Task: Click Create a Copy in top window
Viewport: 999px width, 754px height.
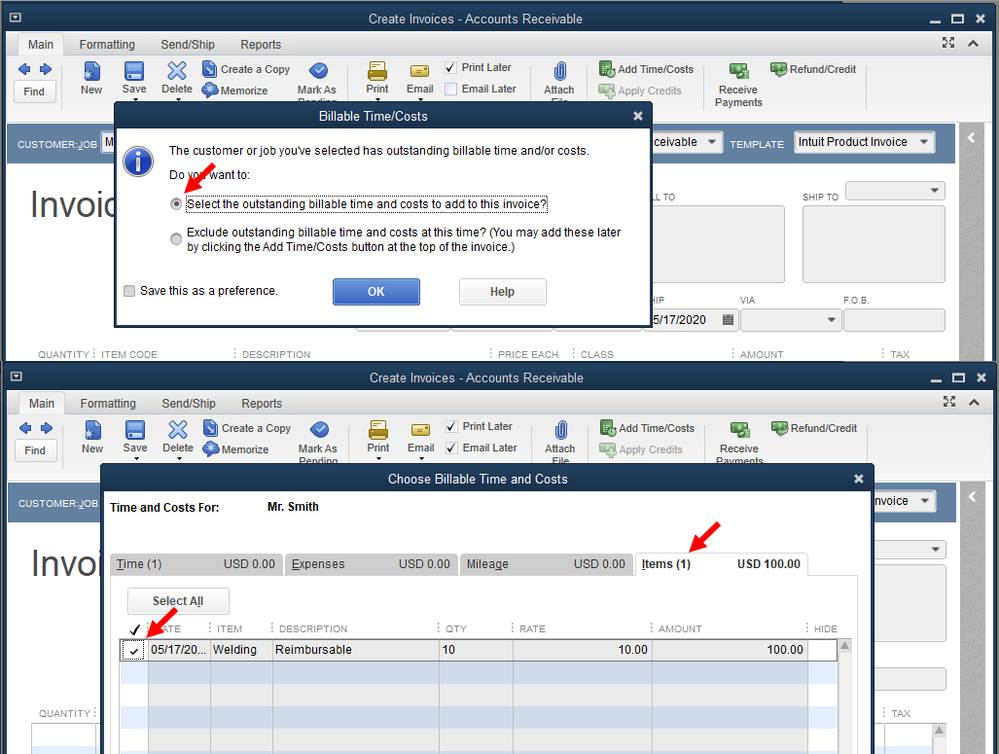Action: [246, 69]
